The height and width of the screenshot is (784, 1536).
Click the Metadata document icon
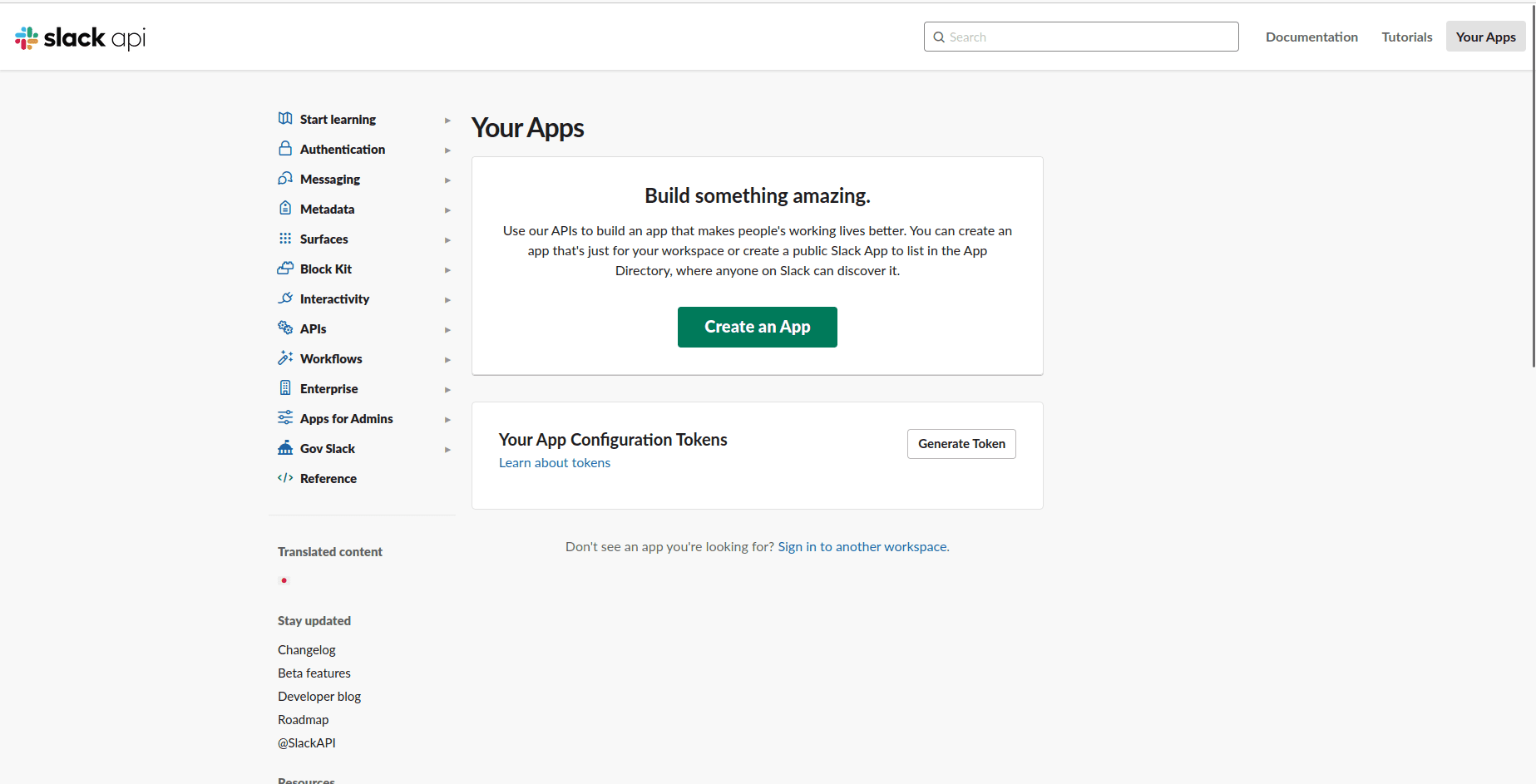285,209
